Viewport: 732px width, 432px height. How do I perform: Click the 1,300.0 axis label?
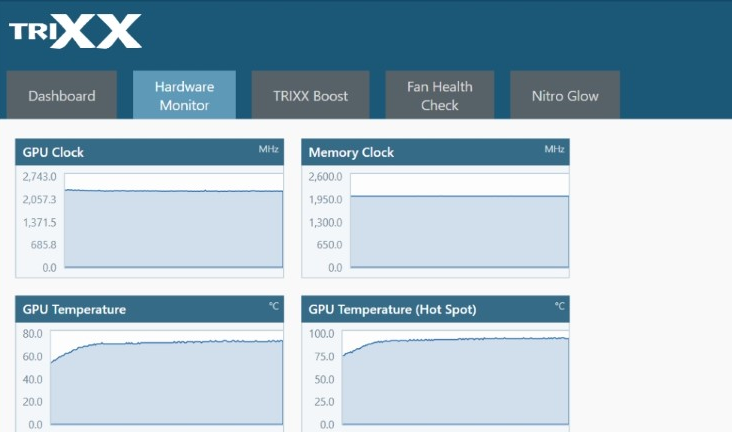pyautogui.click(x=325, y=222)
